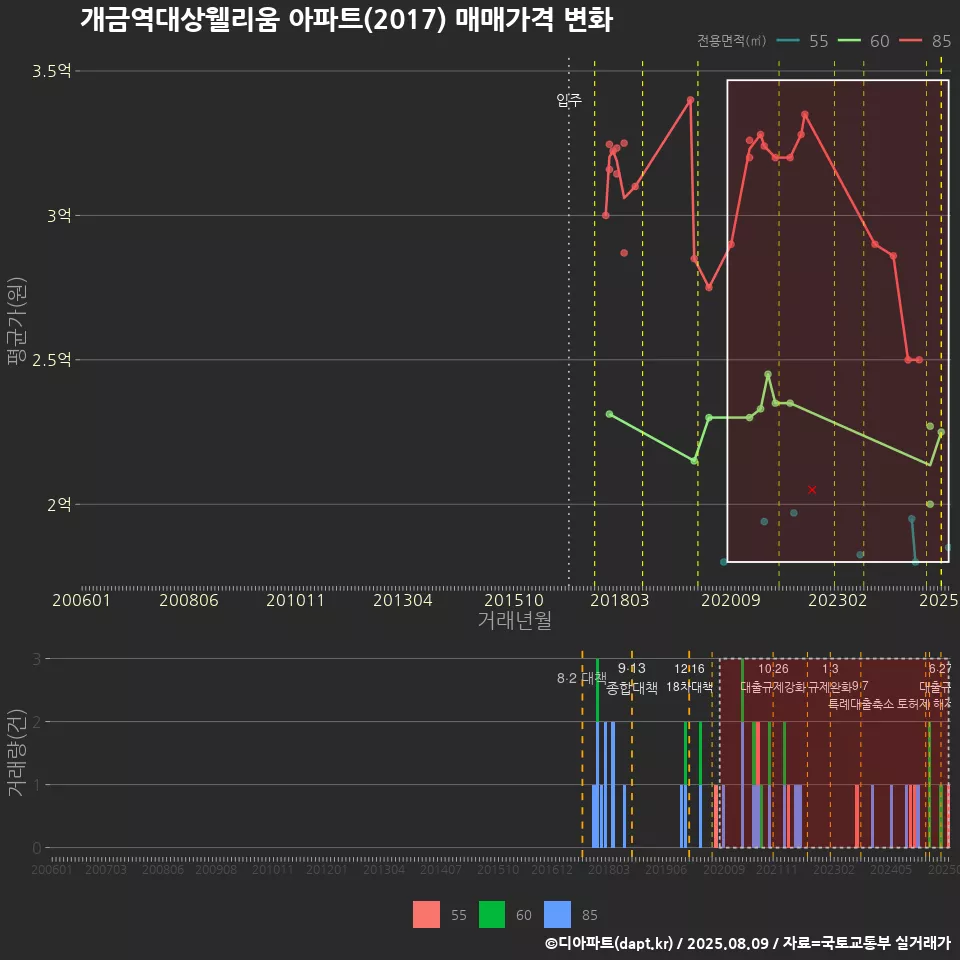
Task: Click the 201011 label on the price chart axis
Action: (295, 600)
